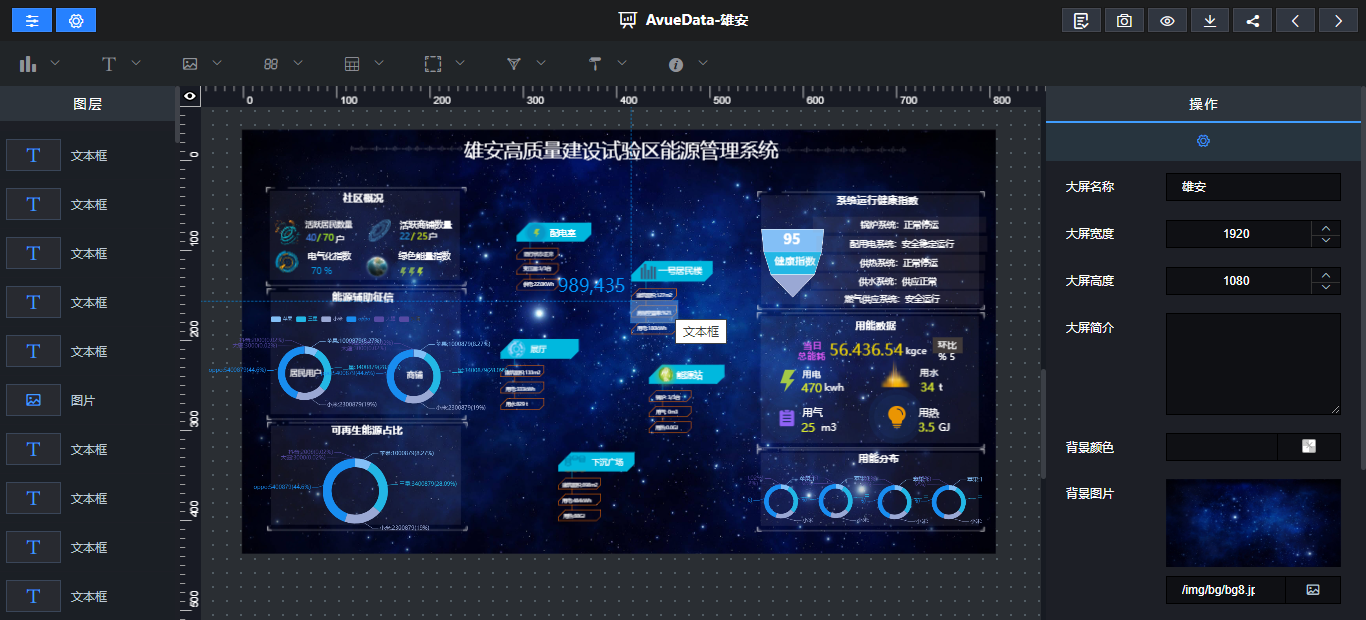Expand arrow next to info tool
Image resolution: width=1366 pixels, height=620 pixels.
pos(703,63)
